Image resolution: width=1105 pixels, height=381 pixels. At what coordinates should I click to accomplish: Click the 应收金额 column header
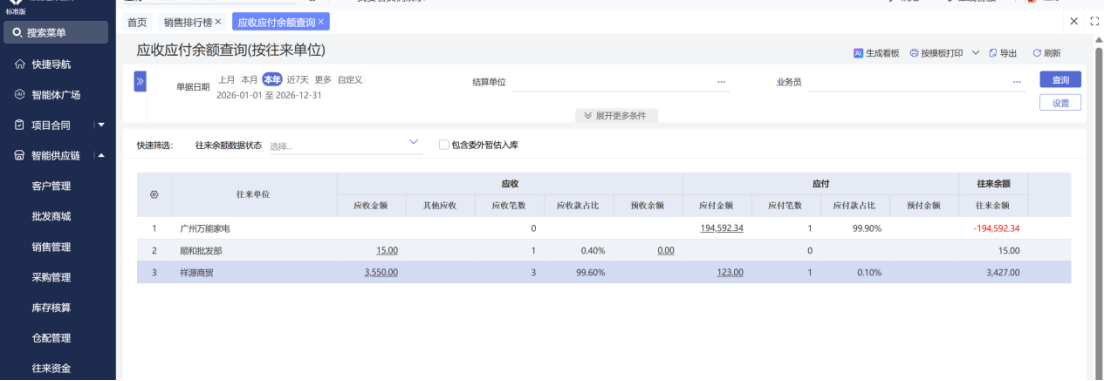click(x=371, y=206)
